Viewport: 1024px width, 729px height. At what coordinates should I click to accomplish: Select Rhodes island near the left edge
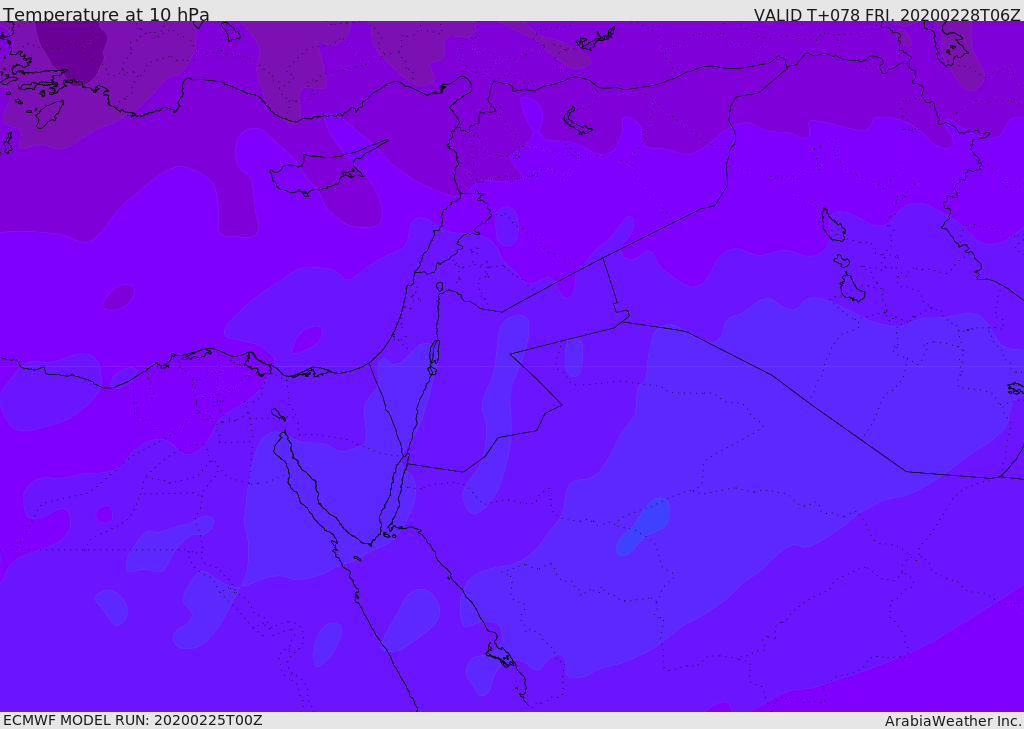coord(49,114)
